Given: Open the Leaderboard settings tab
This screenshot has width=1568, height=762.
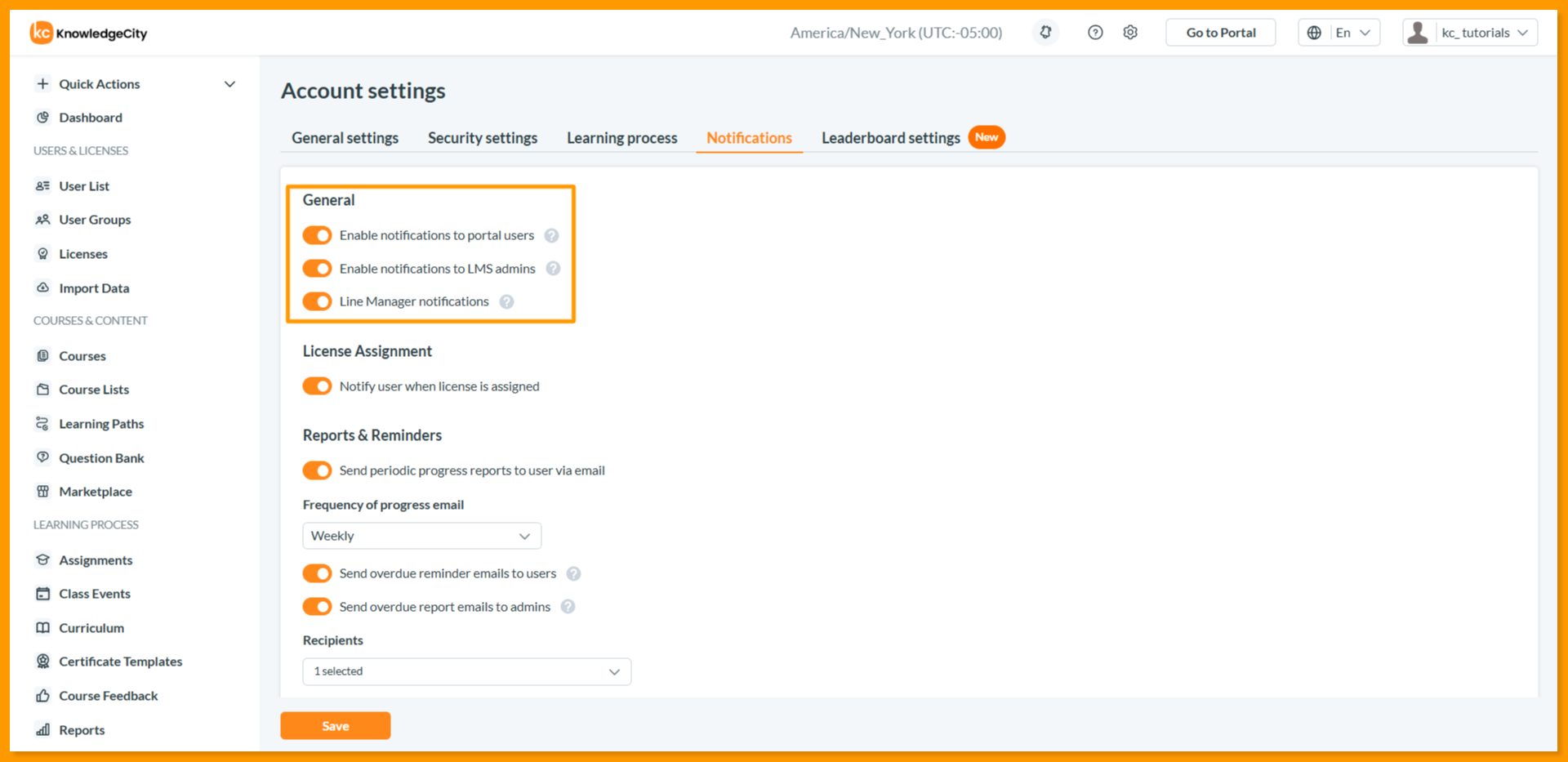Looking at the screenshot, I should point(891,138).
